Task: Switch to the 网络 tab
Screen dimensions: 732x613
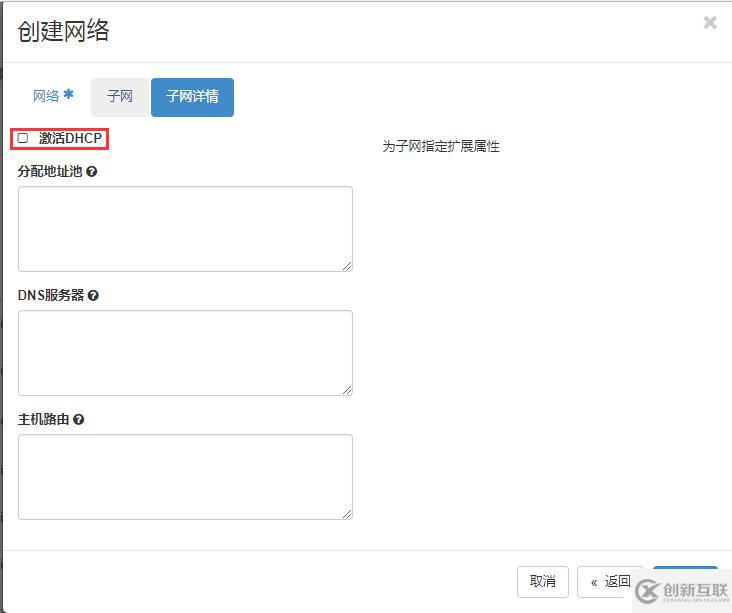Action: (x=53, y=96)
